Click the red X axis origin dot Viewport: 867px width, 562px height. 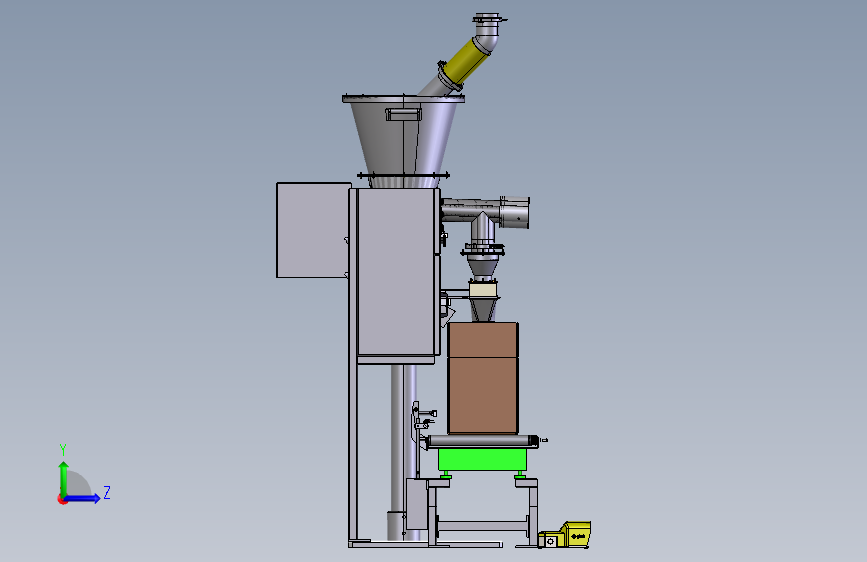[x=62, y=499]
